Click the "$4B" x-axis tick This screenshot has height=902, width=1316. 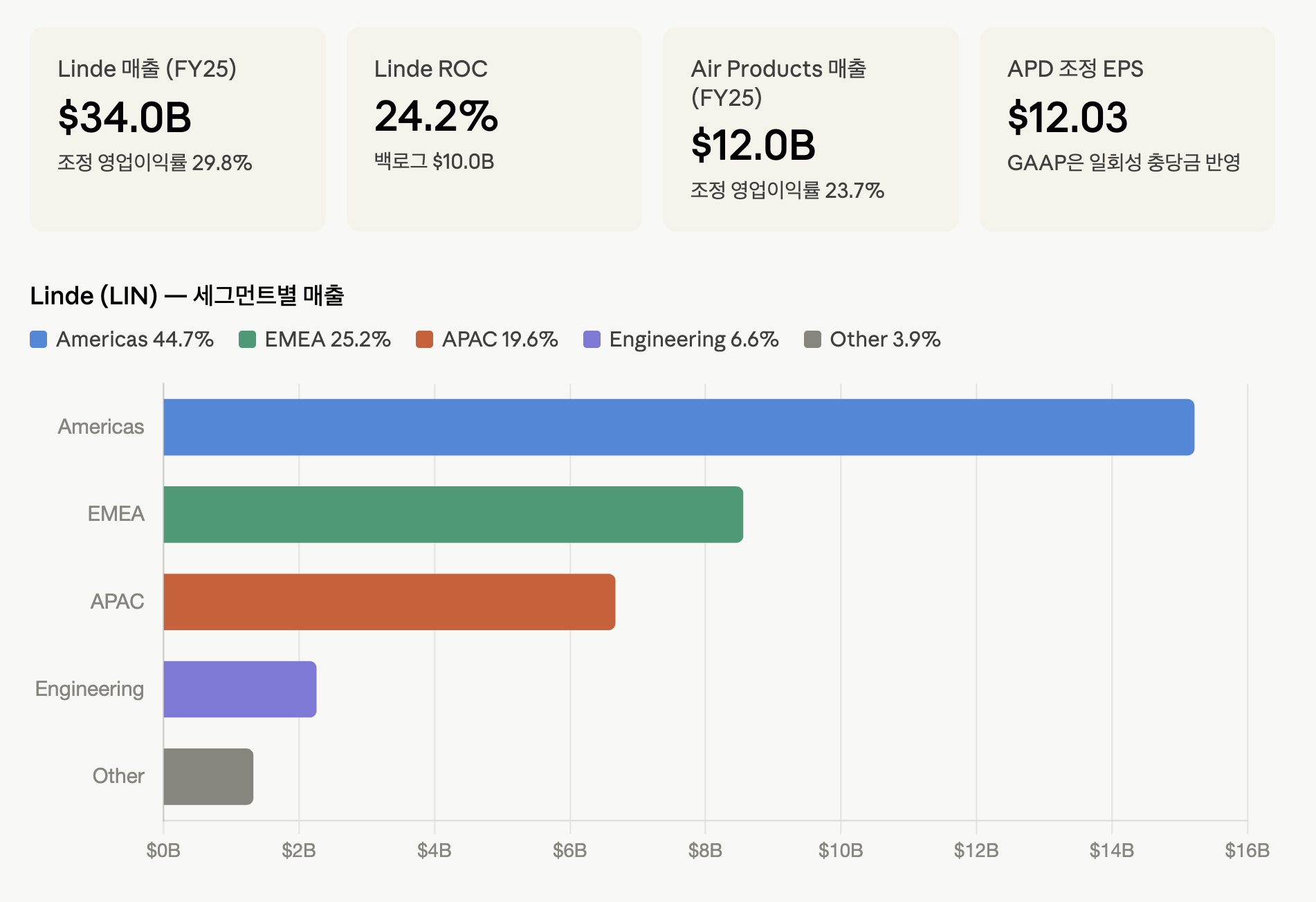(435, 850)
